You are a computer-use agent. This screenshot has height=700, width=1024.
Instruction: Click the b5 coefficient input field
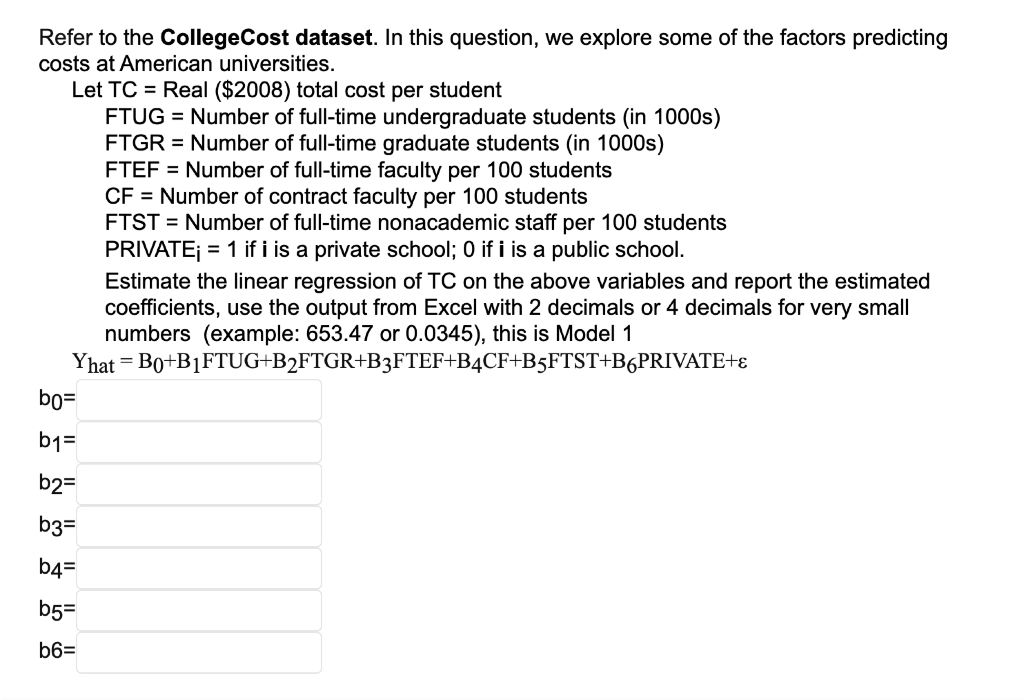197,609
